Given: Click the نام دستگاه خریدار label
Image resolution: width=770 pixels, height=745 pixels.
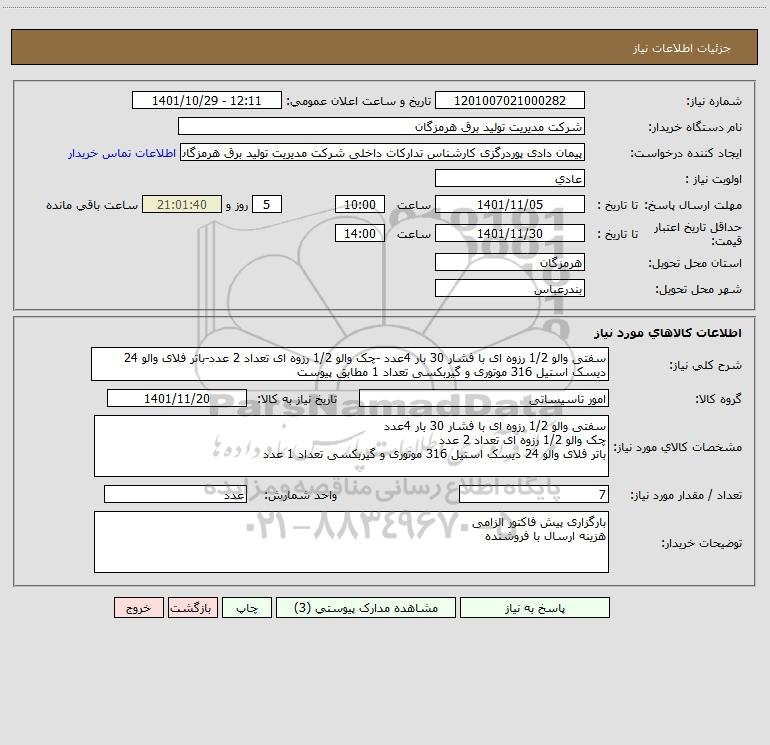Looking at the screenshot, I should tap(695, 127).
